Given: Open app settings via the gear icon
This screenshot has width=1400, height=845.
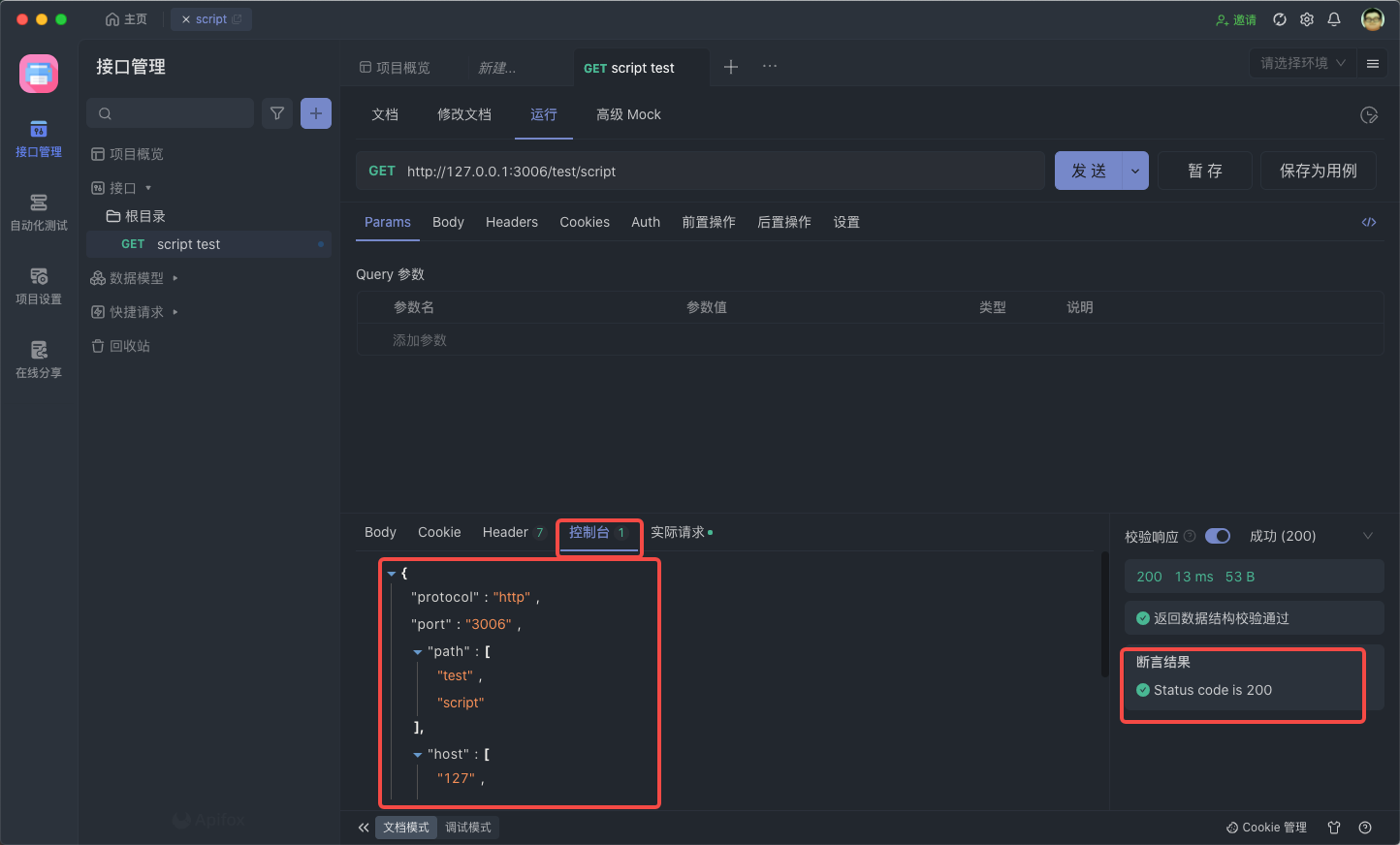Looking at the screenshot, I should [1306, 18].
